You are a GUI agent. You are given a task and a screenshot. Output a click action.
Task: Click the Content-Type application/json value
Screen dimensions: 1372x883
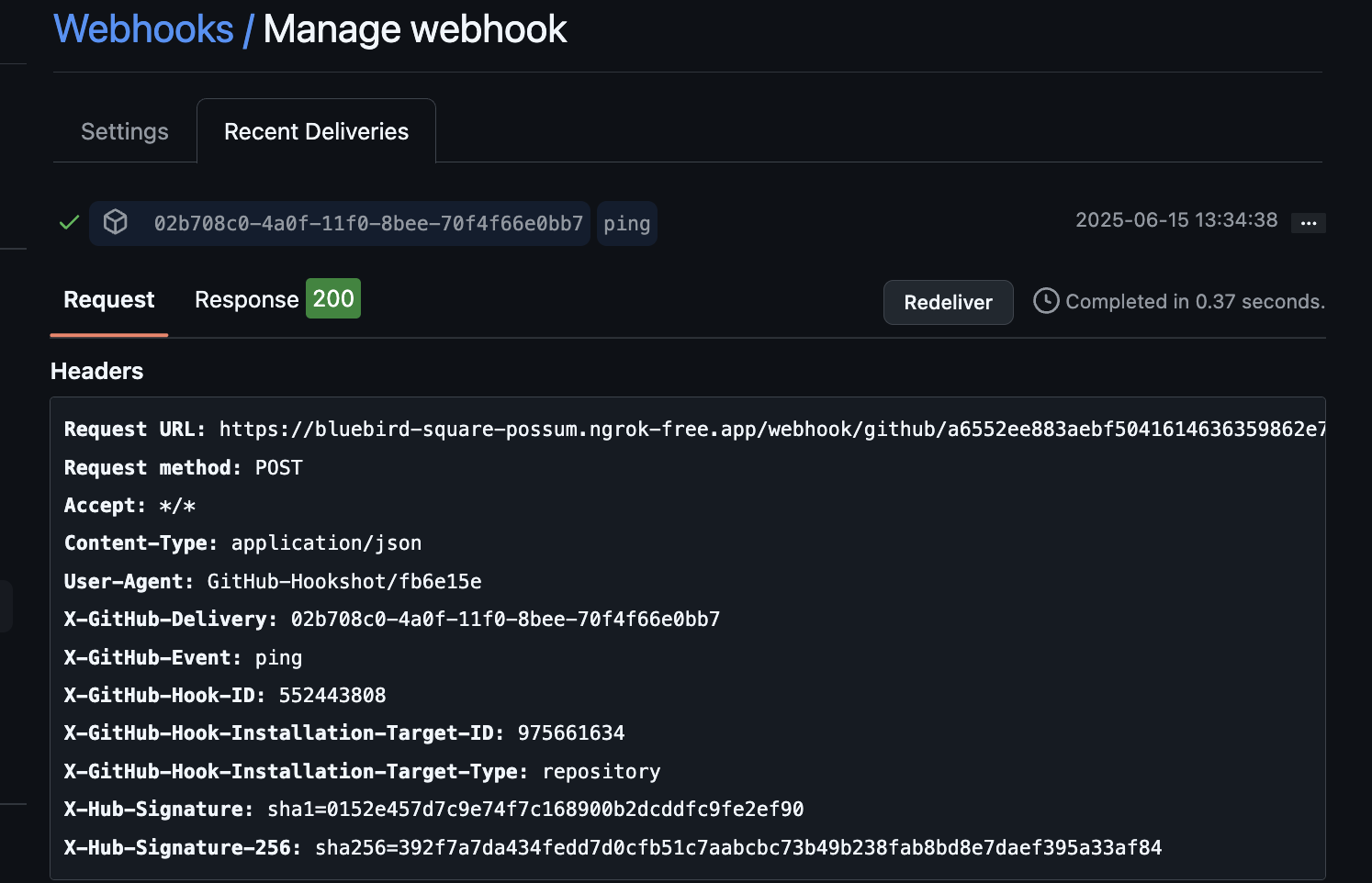coord(326,543)
